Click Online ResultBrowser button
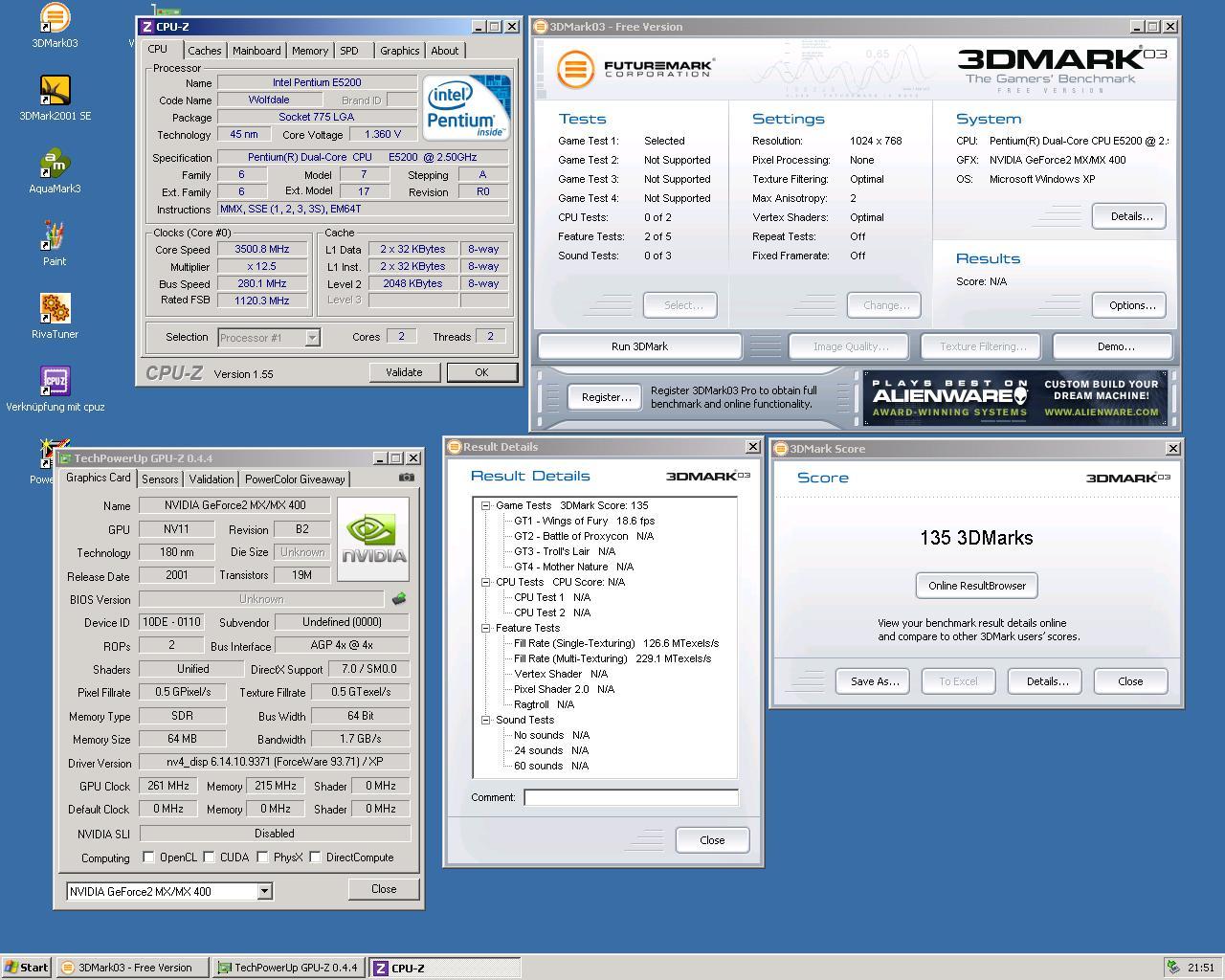This screenshot has width=1225, height=980. coord(976,586)
